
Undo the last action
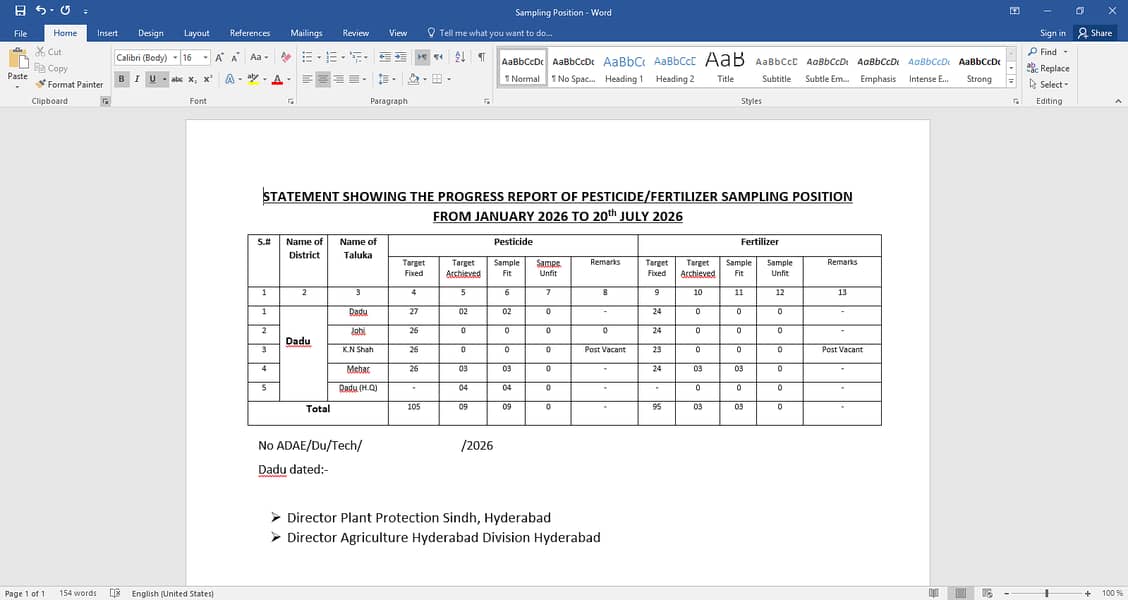point(41,11)
